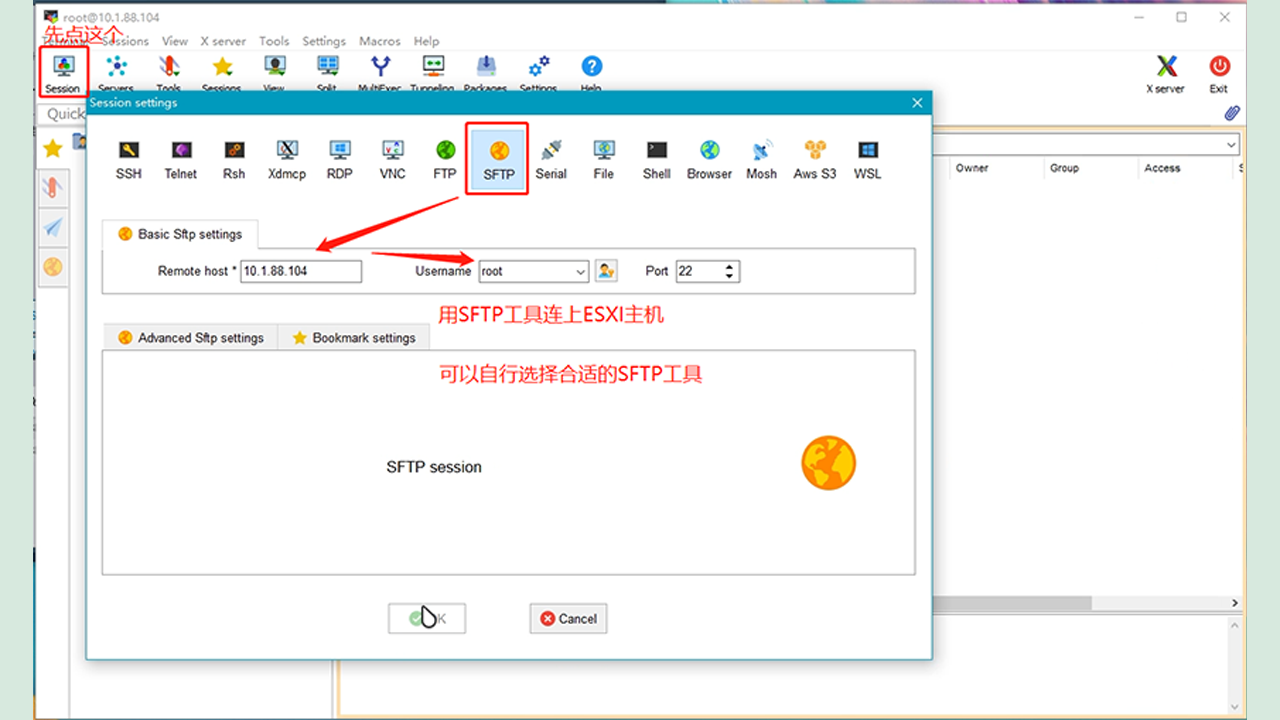
Task: Select the Serial session type
Action: coord(551,160)
